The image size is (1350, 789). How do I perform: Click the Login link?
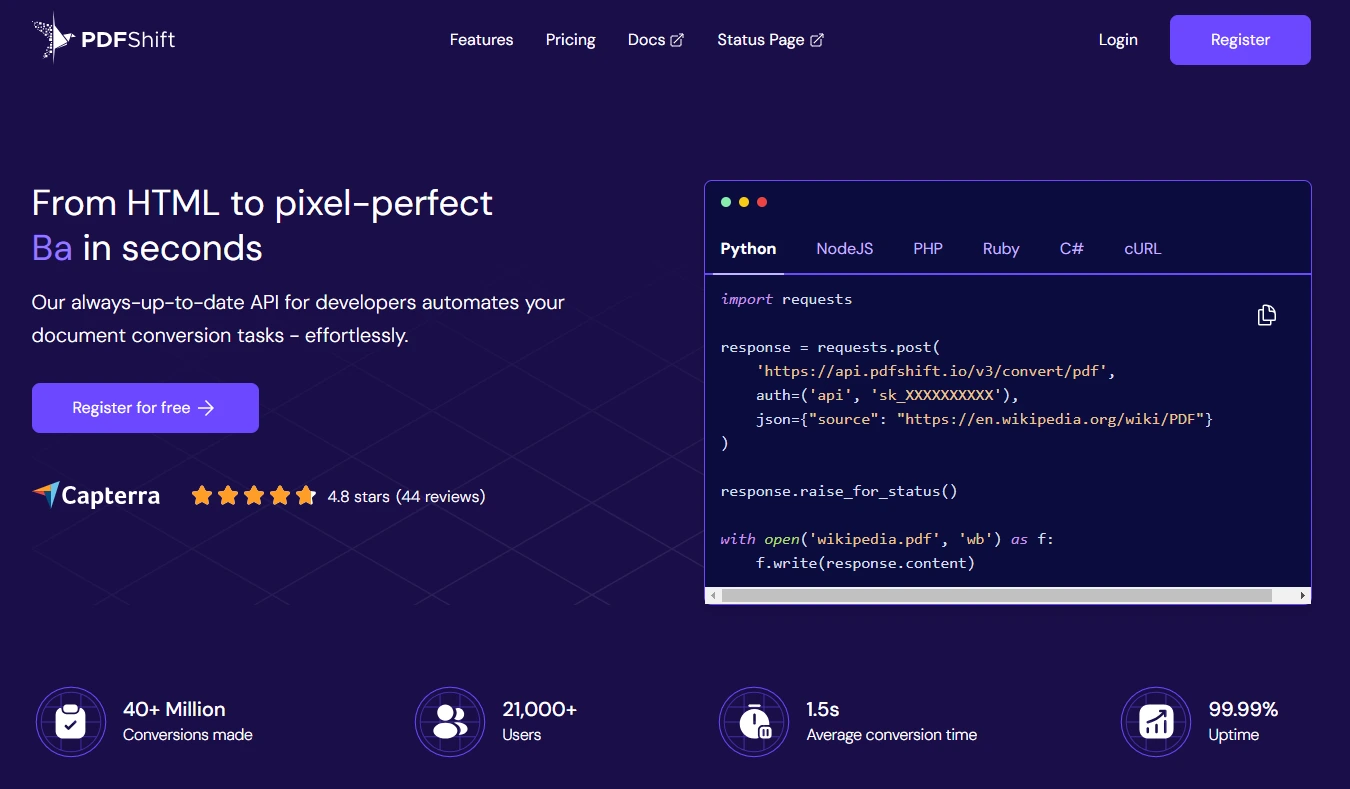click(x=1118, y=39)
